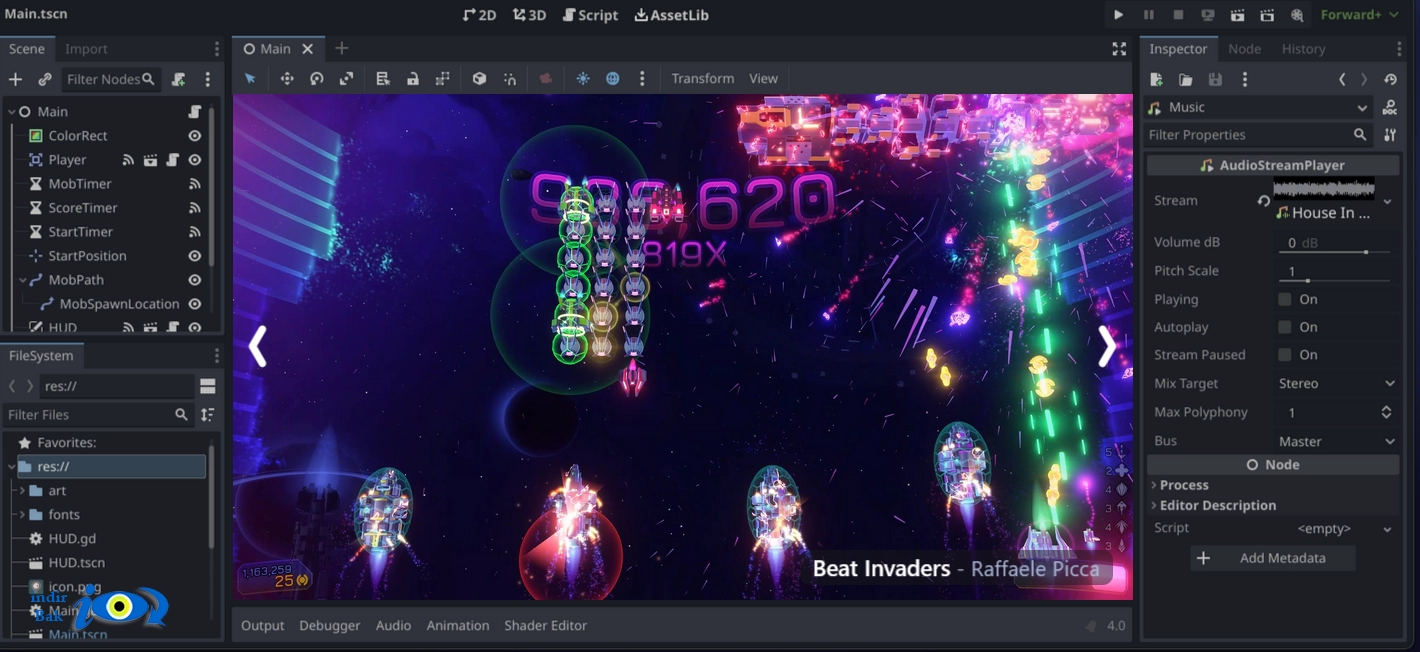Open the Main node's attached script icon

[195, 112]
